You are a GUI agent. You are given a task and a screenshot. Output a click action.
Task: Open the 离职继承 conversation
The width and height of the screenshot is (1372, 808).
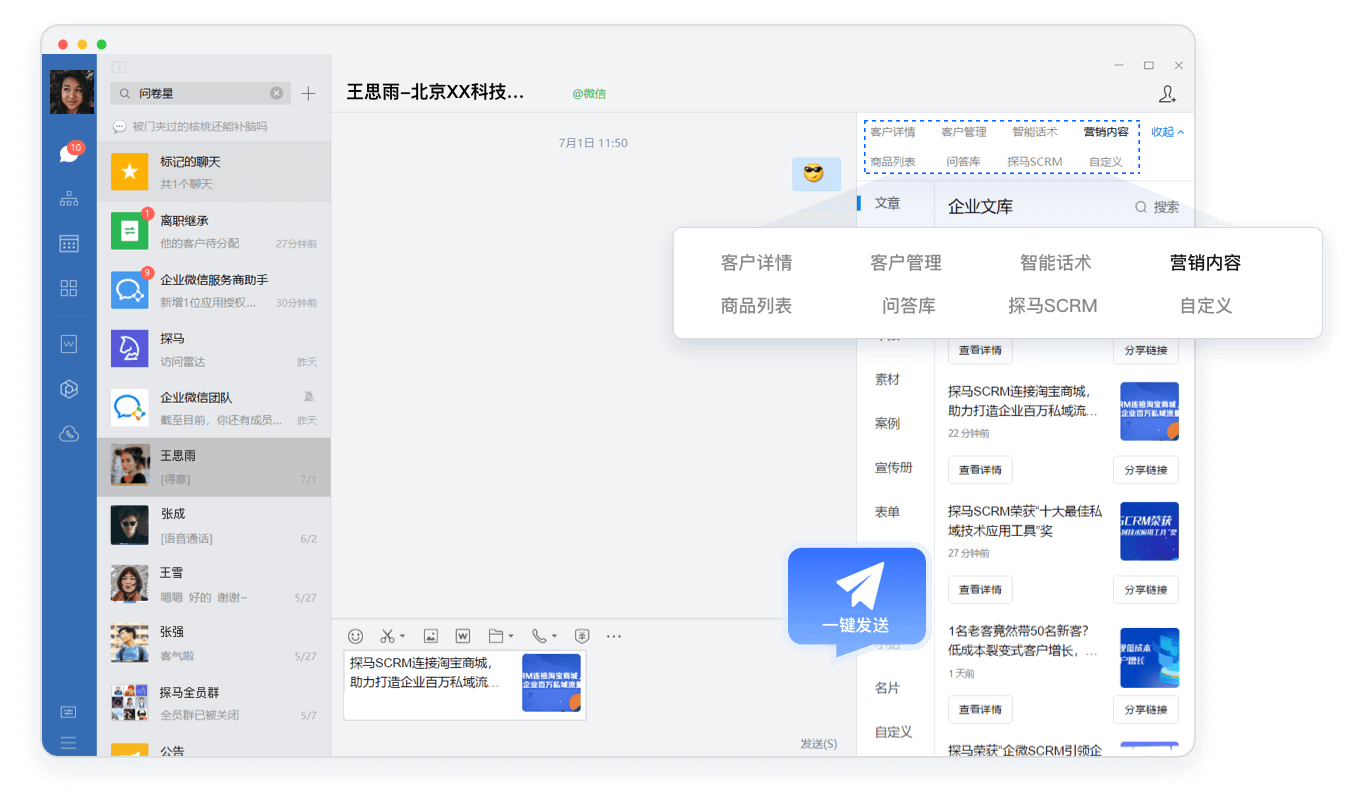214,231
